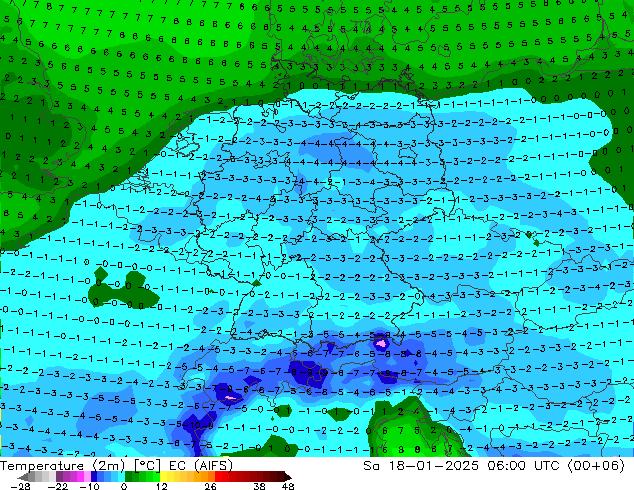Click the "-22" label on the color scale
This screenshot has height=490, width=634.
pyautogui.click(x=58, y=486)
